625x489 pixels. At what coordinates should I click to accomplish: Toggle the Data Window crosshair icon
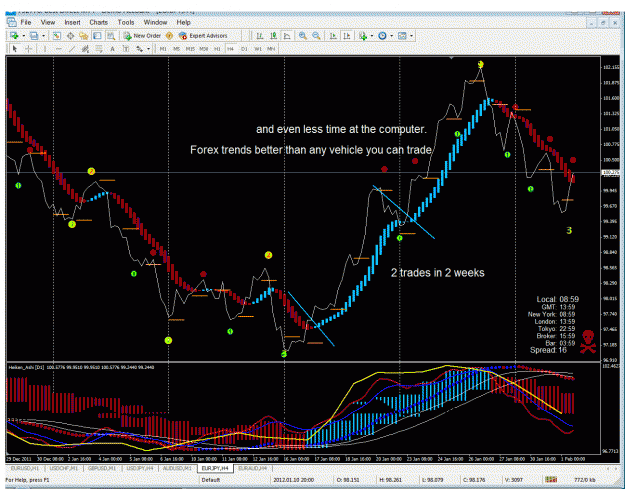click(x=70, y=36)
